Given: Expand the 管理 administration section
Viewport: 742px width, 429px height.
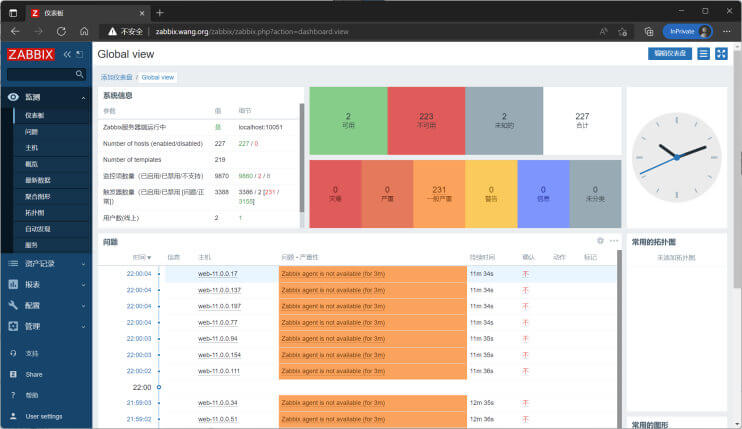Looking at the screenshot, I should click(46, 326).
